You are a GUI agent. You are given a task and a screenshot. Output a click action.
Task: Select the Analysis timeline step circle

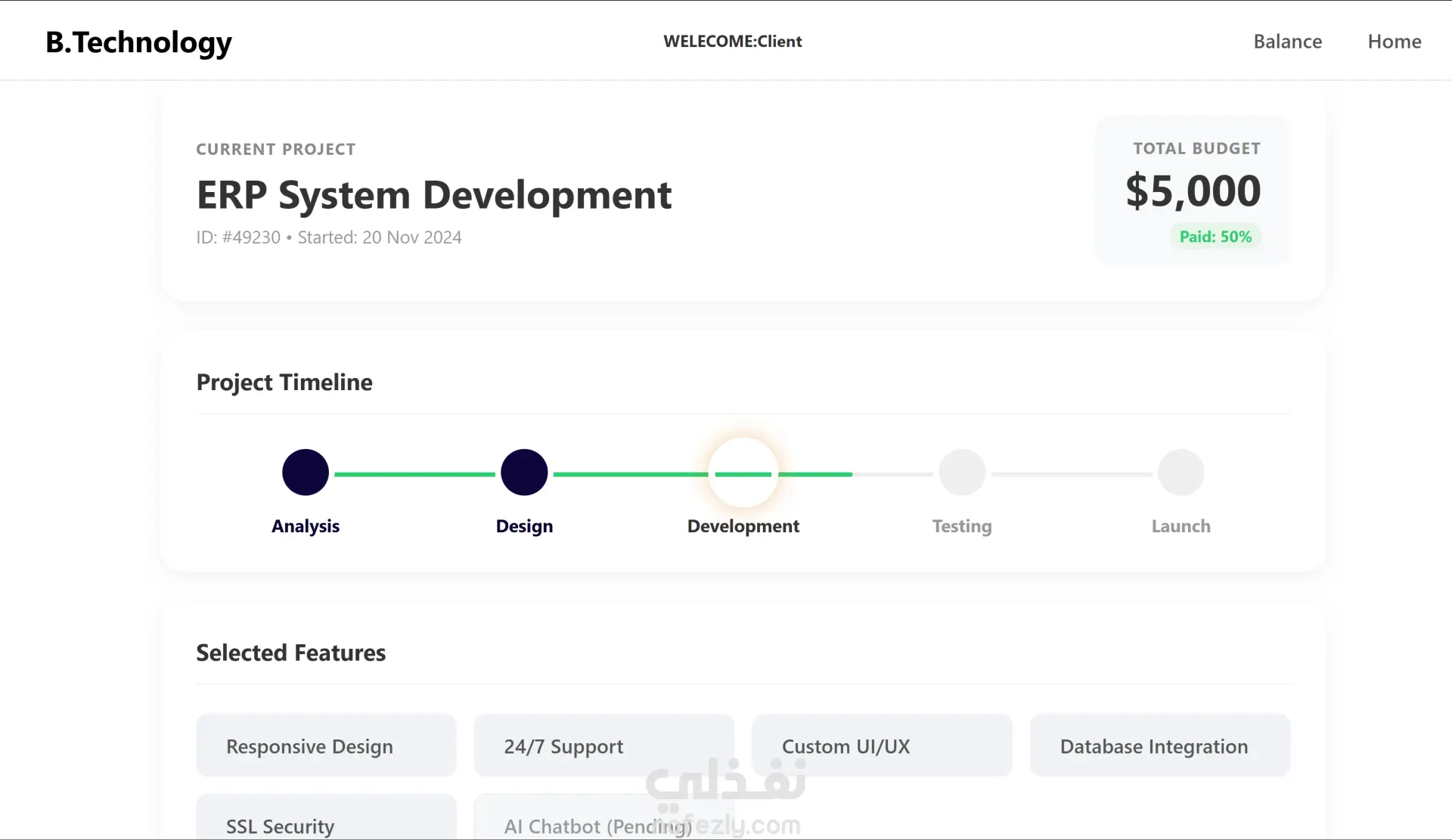click(x=306, y=473)
